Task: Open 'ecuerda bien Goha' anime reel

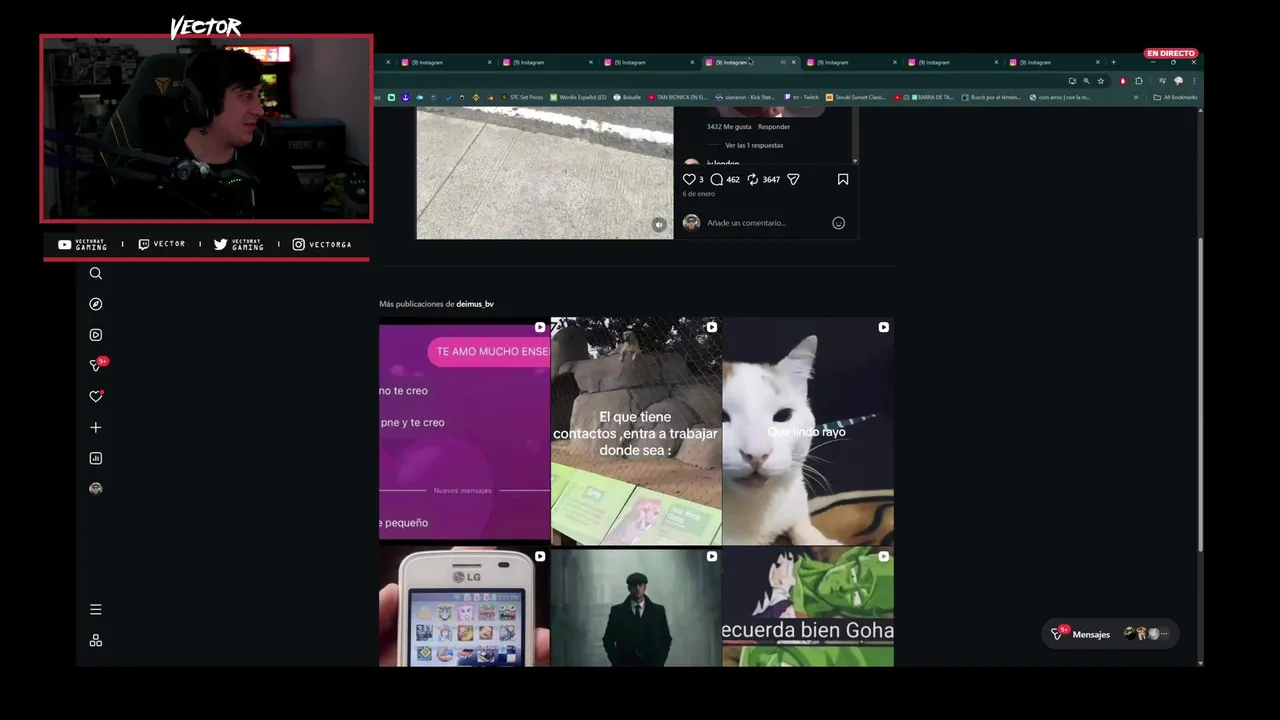Action: 808,607
